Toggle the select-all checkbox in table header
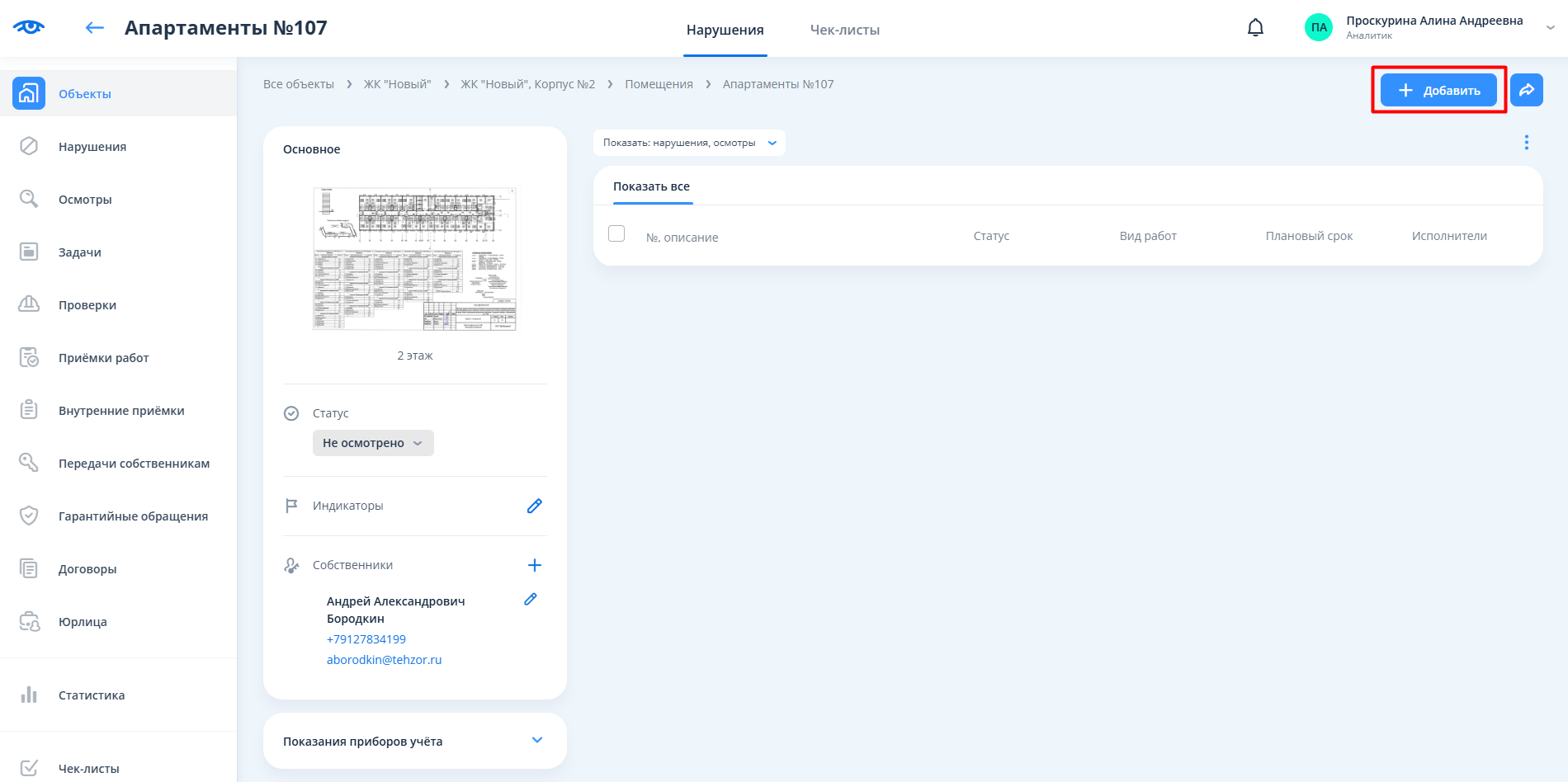 pos(616,233)
